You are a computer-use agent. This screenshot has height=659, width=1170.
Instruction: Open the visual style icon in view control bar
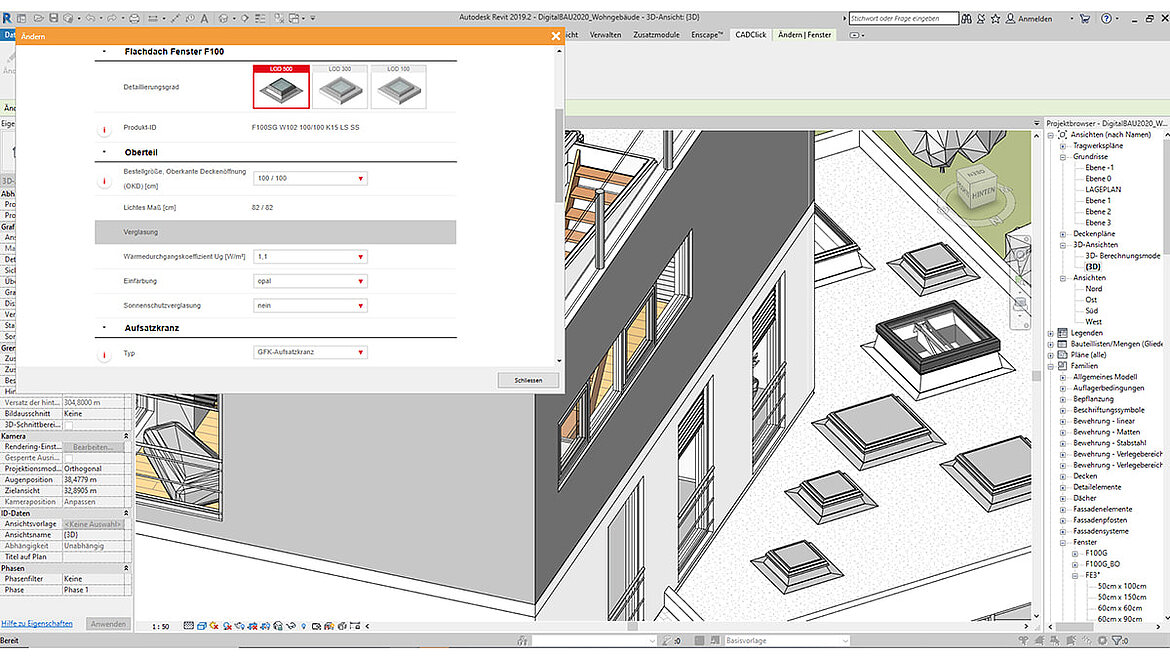[201, 625]
